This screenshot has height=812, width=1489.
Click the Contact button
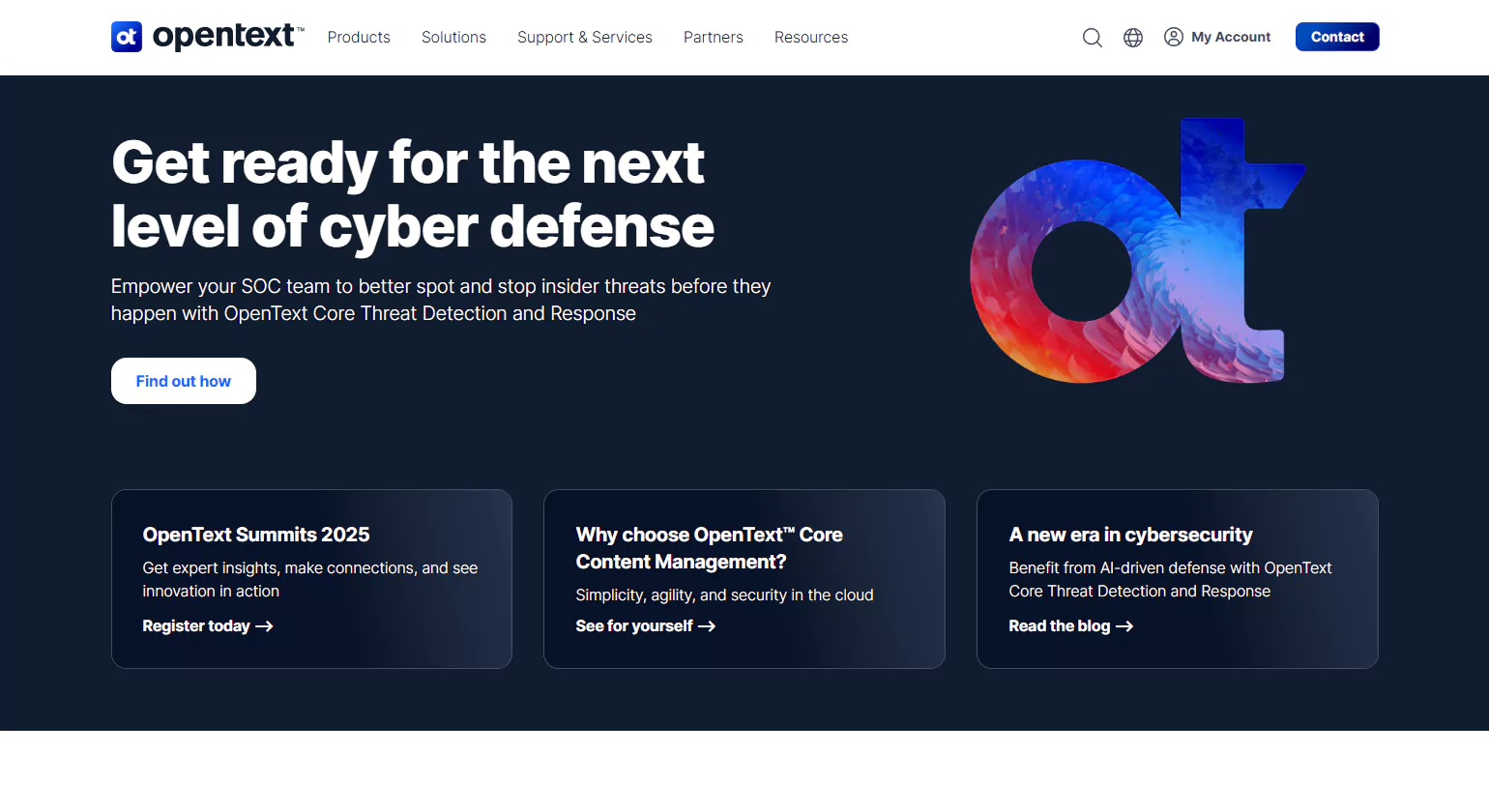[x=1337, y=37]
